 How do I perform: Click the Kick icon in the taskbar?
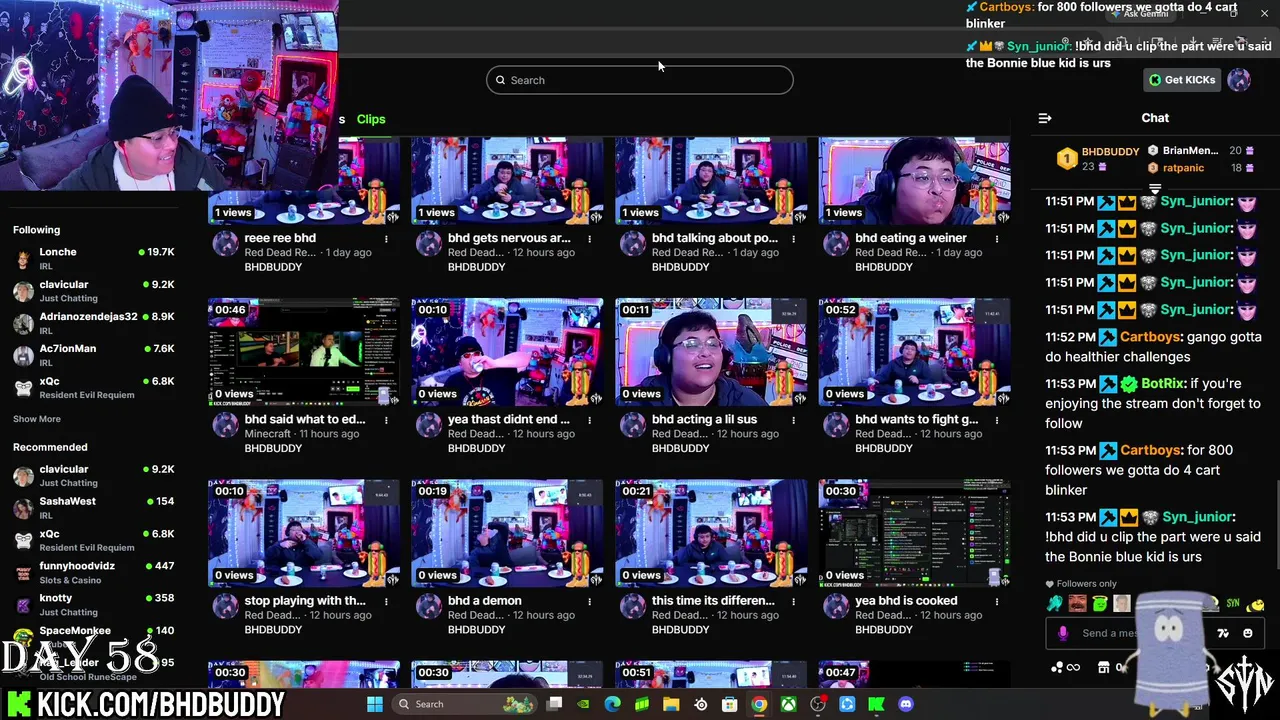(876, 704)
